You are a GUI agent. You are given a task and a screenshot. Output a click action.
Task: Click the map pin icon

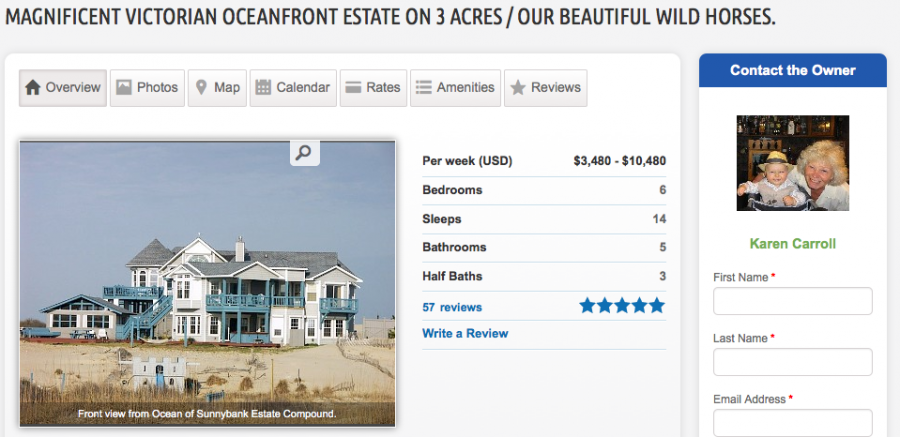click(201, 88)
